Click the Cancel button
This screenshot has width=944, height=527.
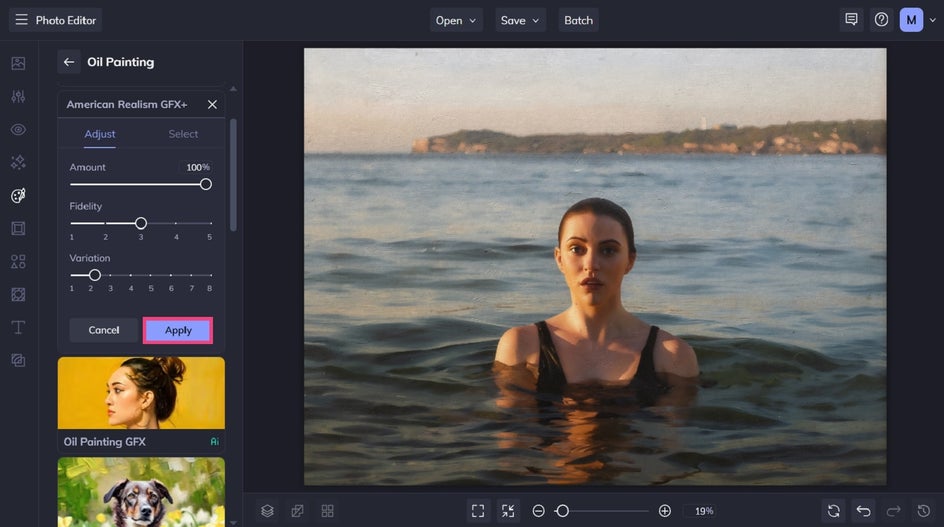pyautogui.click(x=104, y=330)
